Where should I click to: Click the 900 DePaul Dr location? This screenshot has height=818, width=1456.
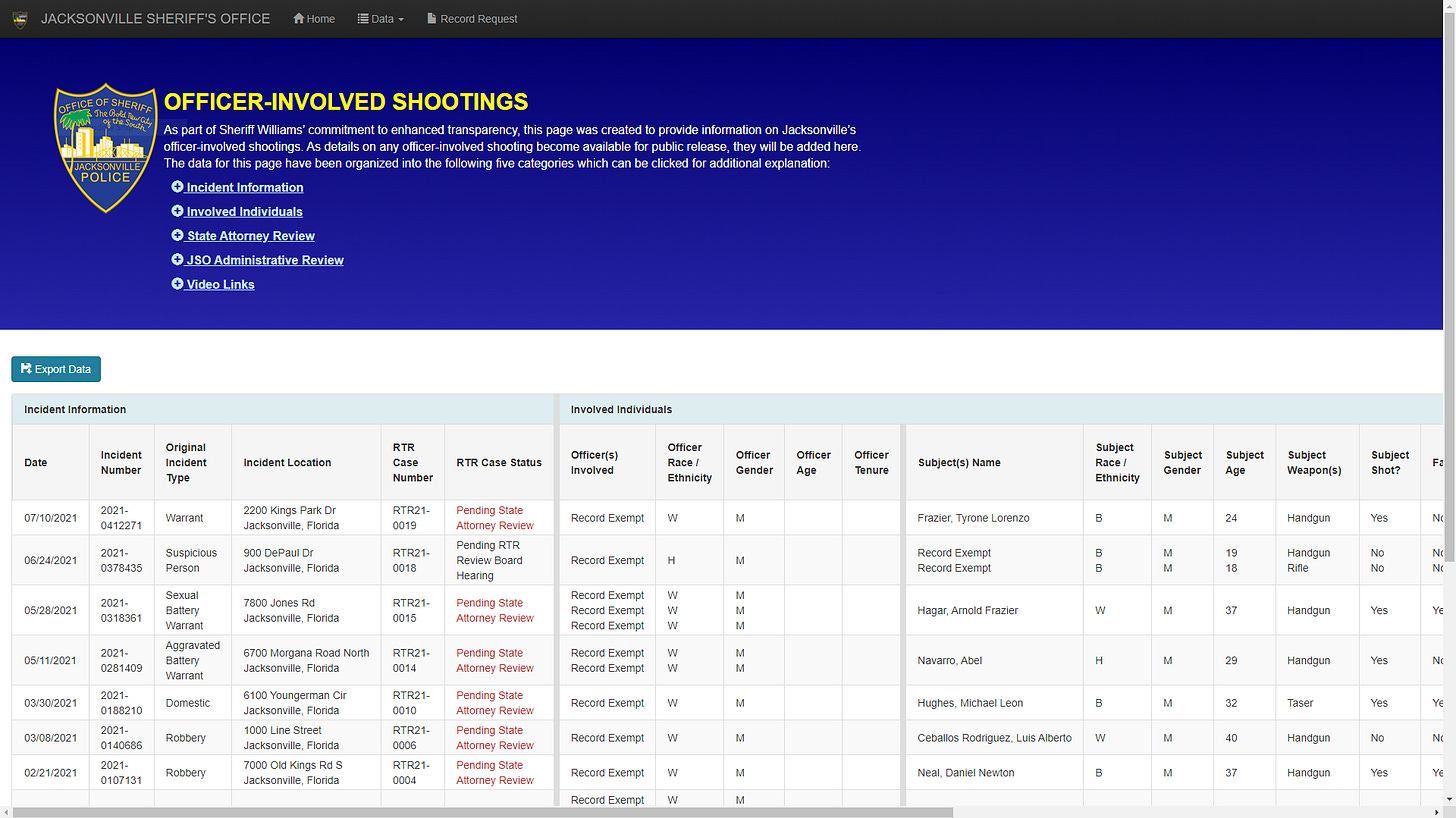coord(306,560)
